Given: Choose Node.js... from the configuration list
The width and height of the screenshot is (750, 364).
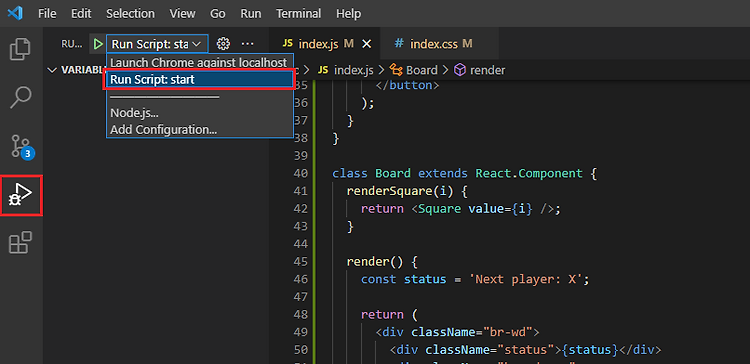Looking at the screenshot, I should coord(134,113).
